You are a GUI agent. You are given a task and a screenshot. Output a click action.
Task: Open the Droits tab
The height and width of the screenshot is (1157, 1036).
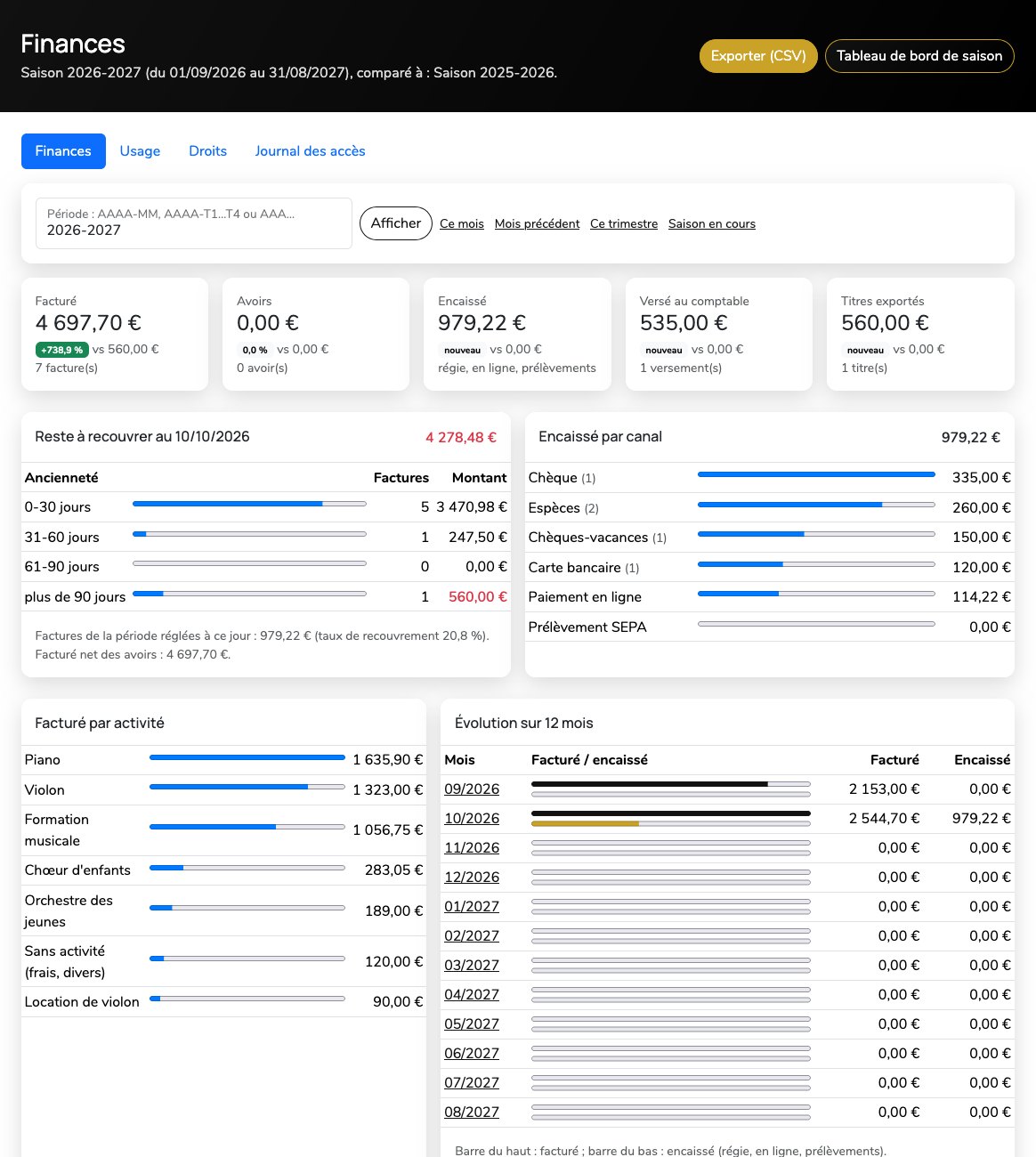(207, 151)
